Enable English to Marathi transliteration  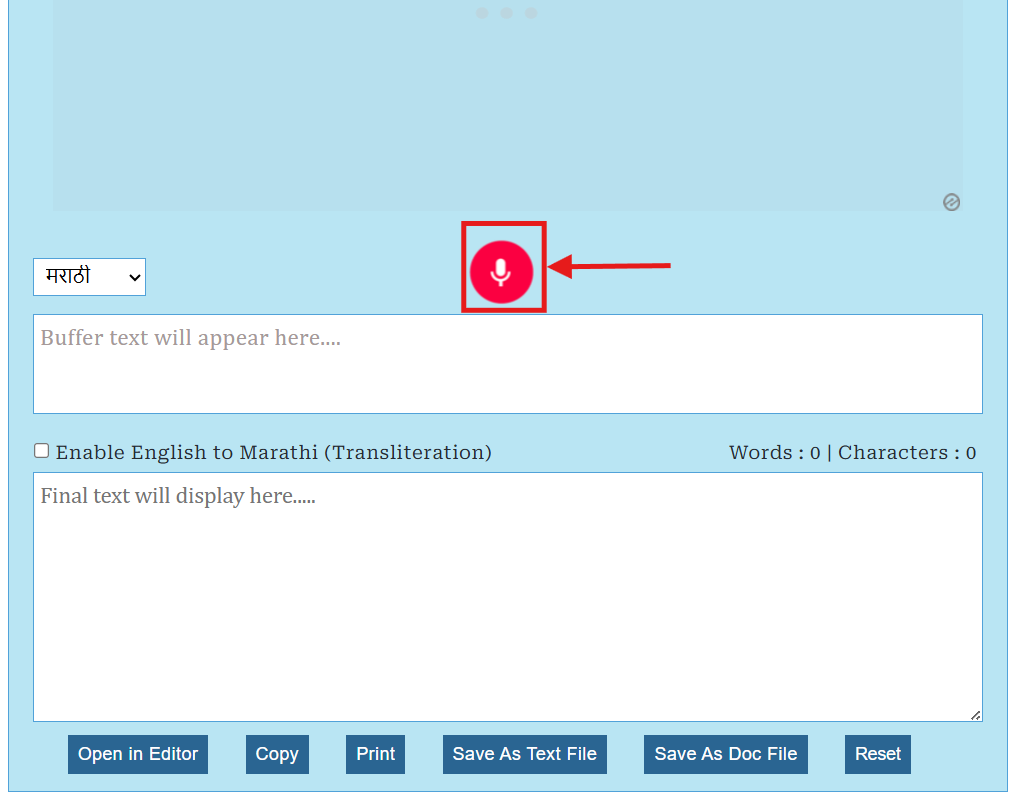pos(41,450)
